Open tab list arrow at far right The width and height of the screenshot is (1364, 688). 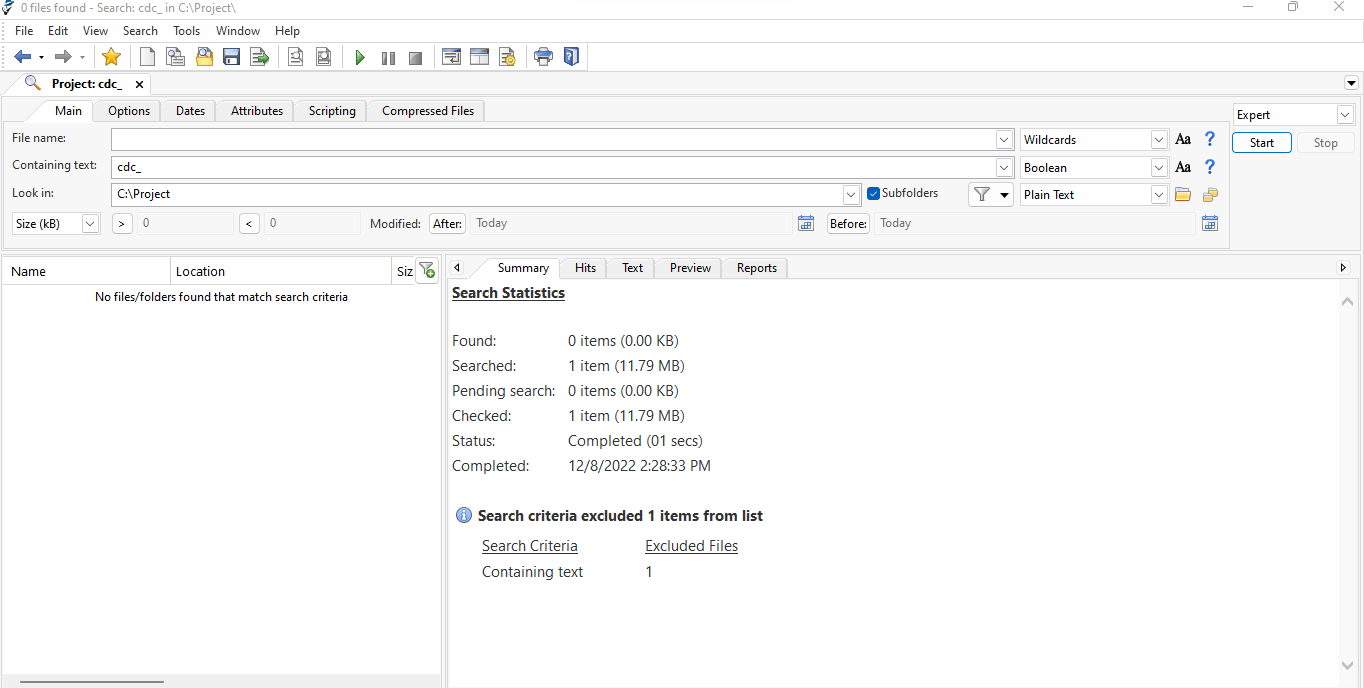[x=1352, y=83]
